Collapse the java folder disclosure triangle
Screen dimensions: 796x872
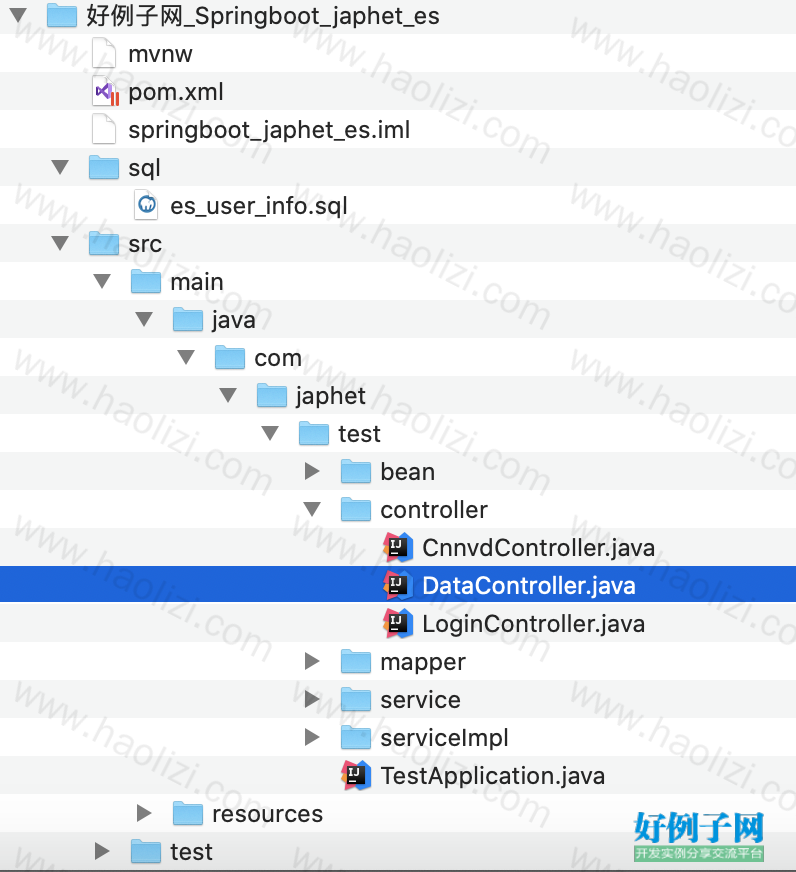[x=144, y=319]
